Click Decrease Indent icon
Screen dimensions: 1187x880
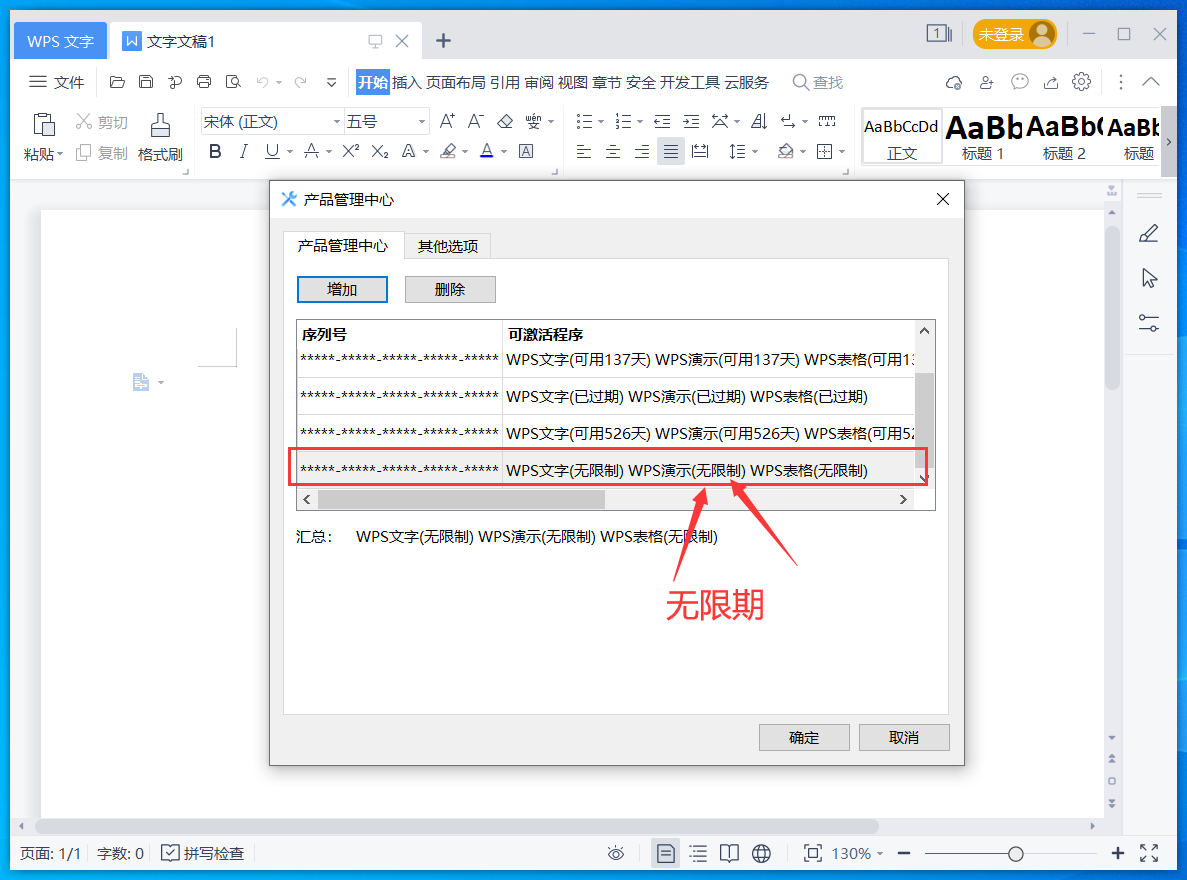click(662, 121)
